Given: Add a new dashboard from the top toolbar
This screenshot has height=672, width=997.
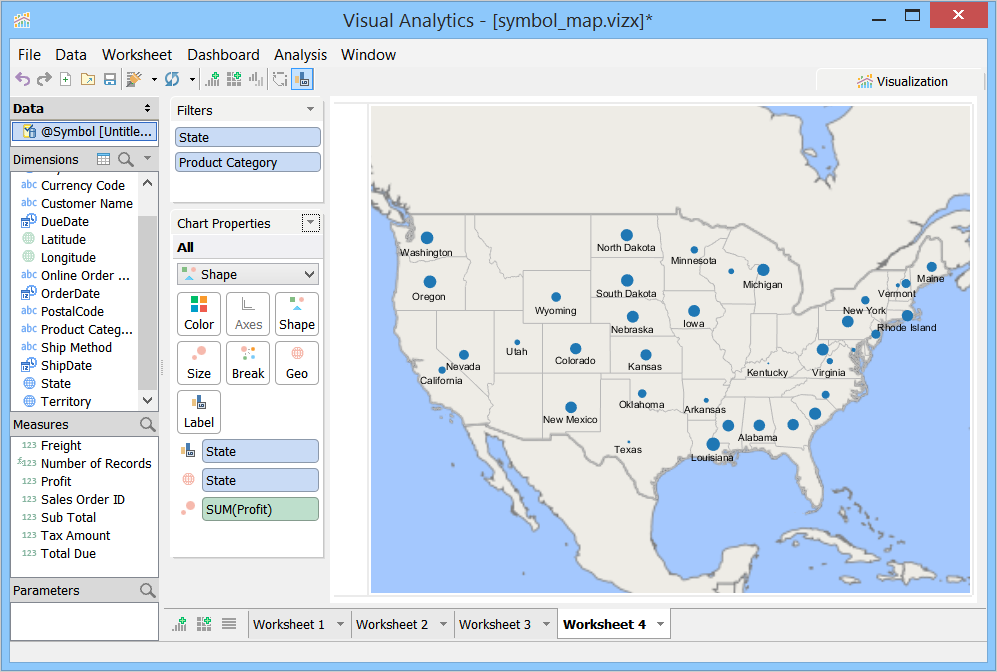Looking at the screenshot, I should point(234,79).
